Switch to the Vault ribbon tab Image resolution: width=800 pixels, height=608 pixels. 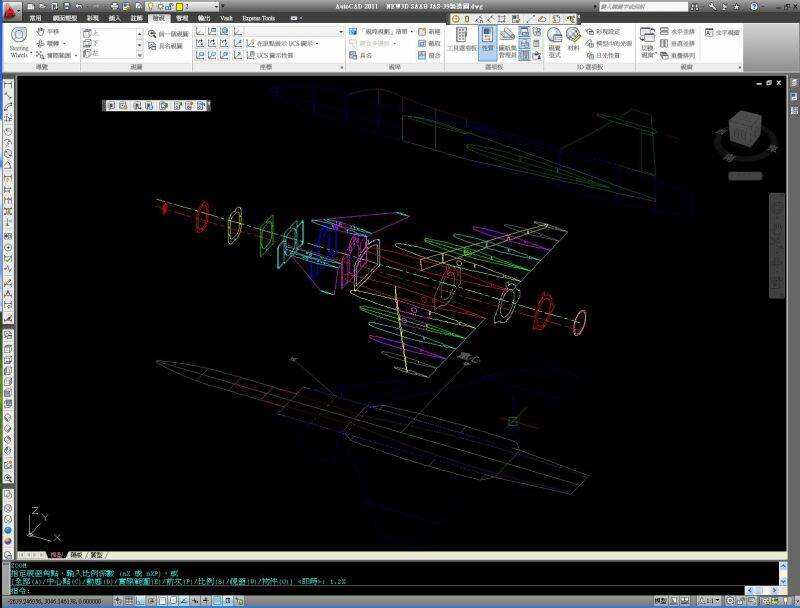point(226,18)
